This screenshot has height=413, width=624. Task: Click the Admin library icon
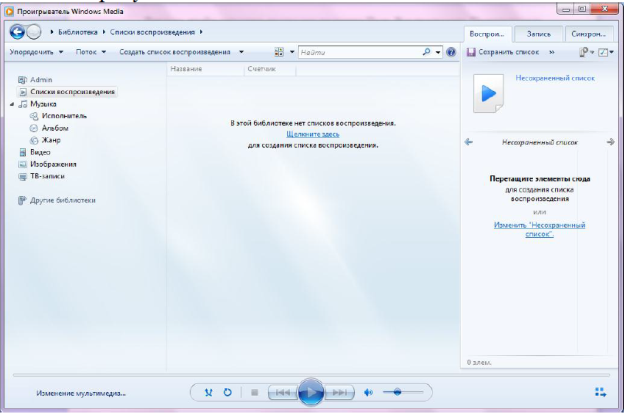pyautogui.click(x=23, y=80)
